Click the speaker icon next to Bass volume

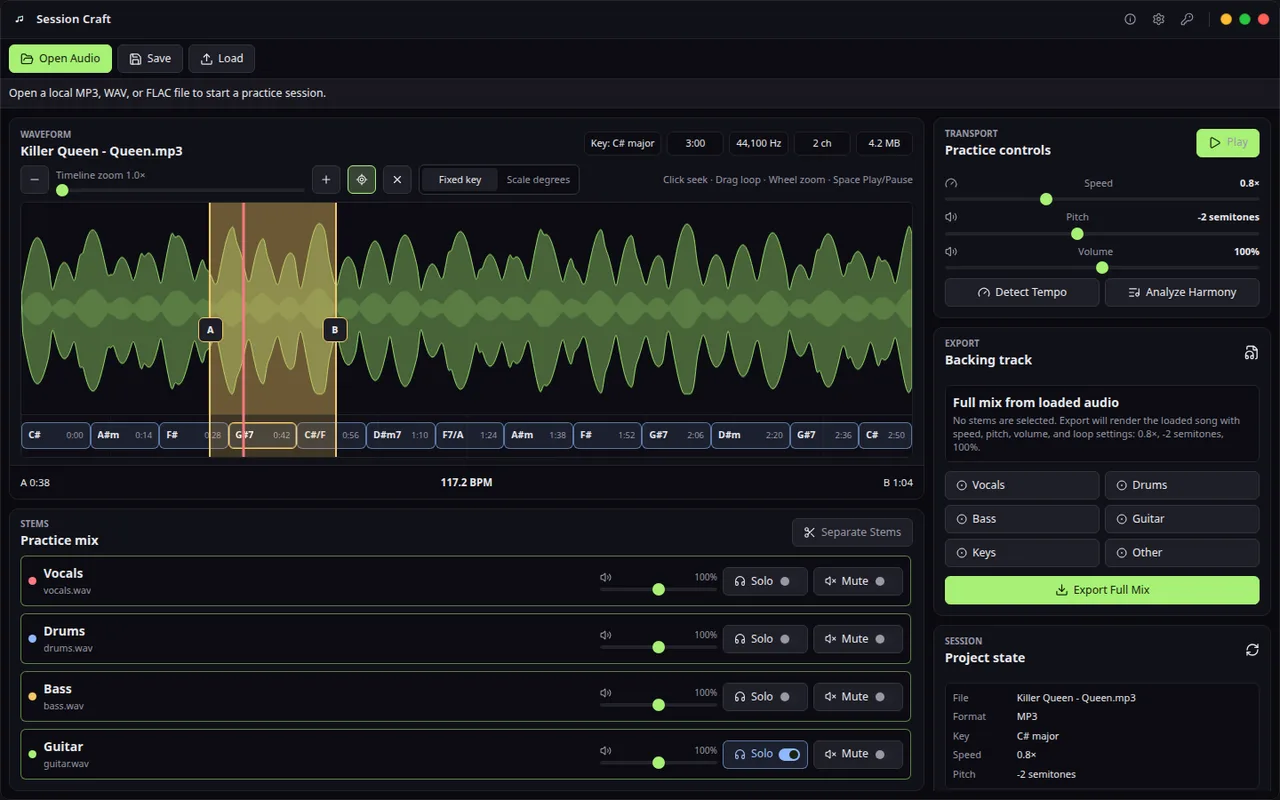point(605,693)
